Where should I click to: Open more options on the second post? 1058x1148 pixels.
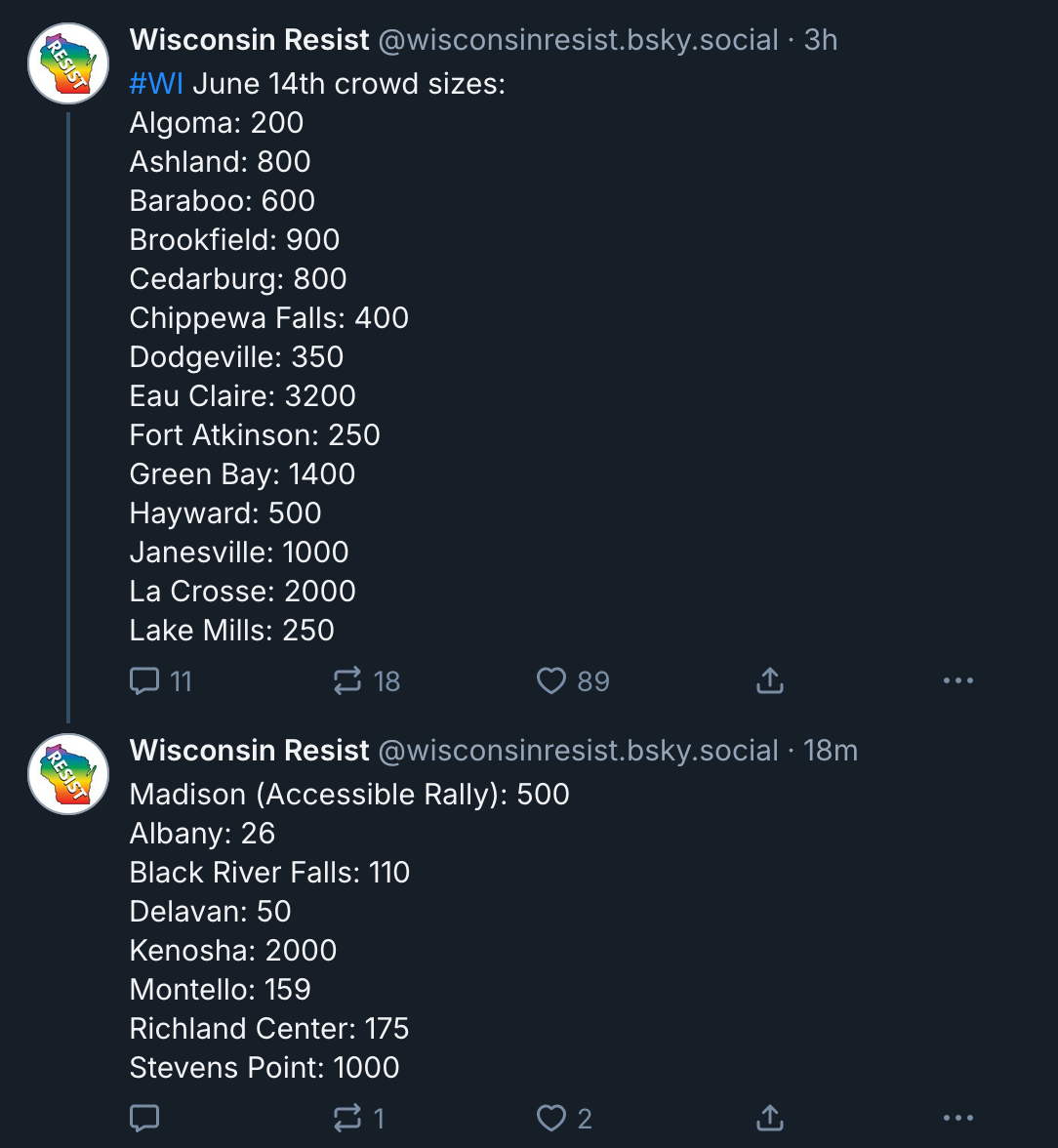[x=958, y=1118]
